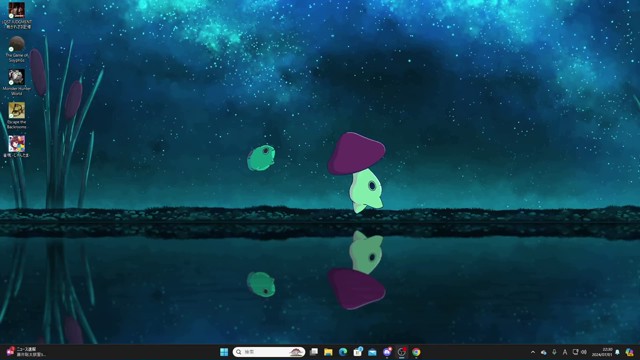Switch the IME input mode indicator A

(565, 352)
